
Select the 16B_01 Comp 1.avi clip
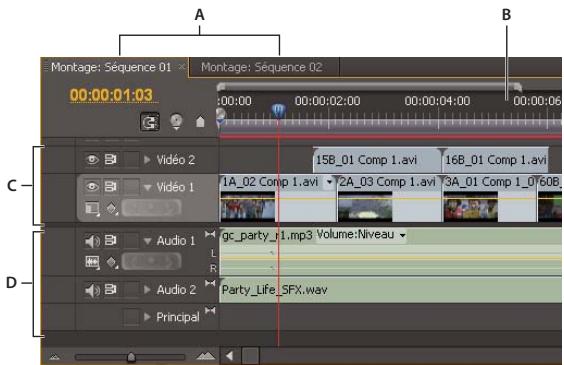coord(495,160)
